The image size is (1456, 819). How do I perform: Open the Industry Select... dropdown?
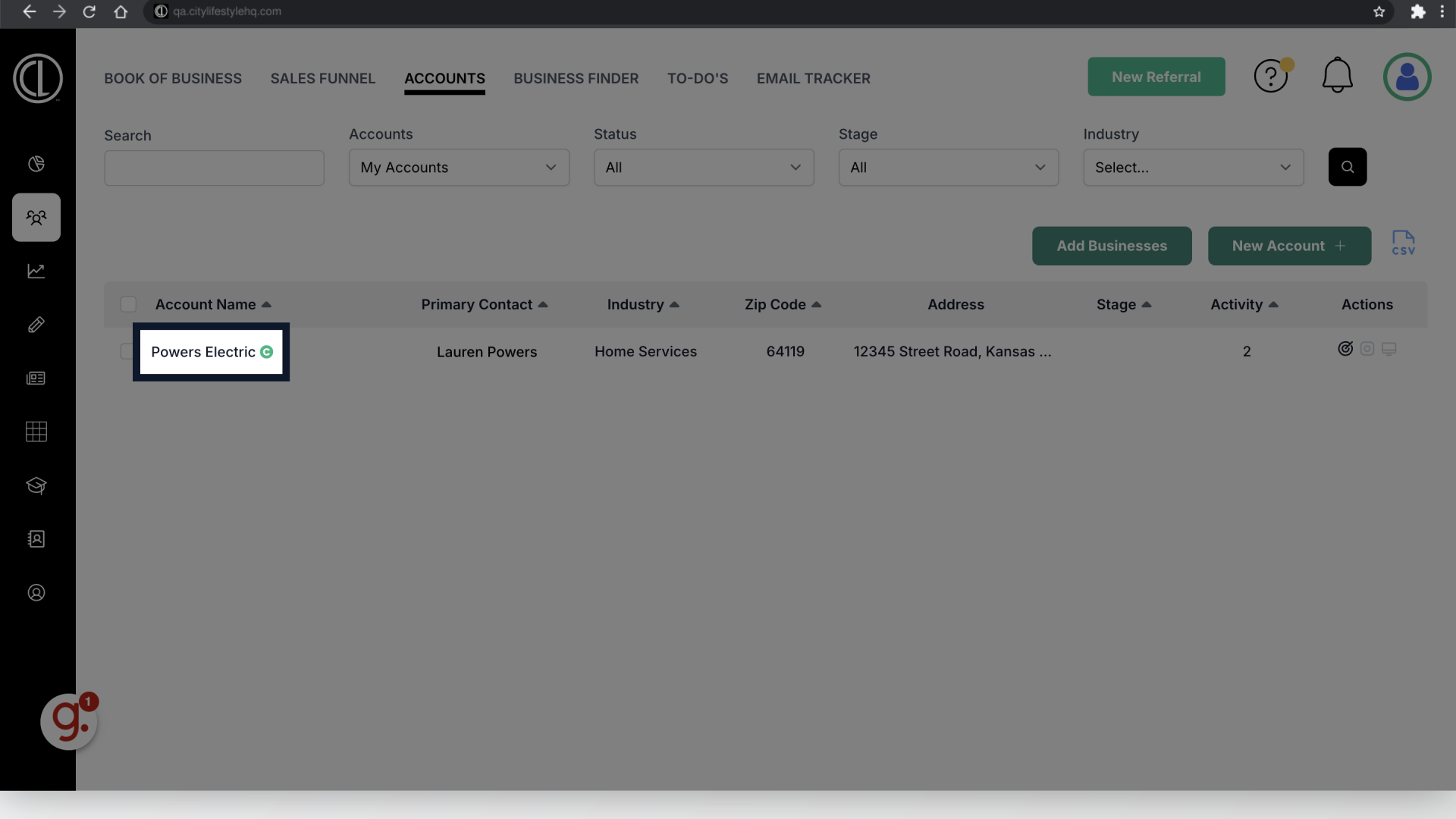[x=1194, y=168]
